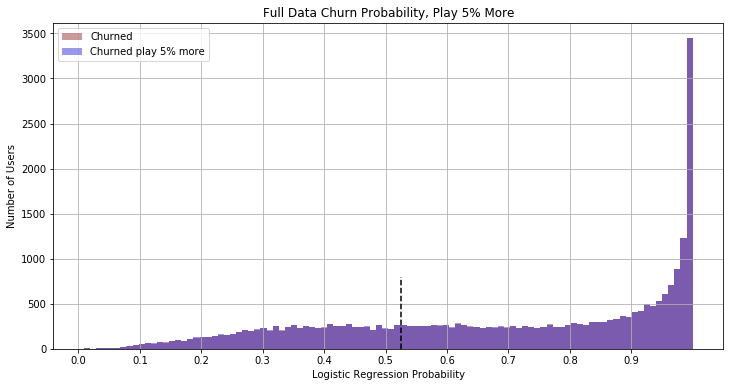Click the x-axis tick label 0.2
This screenshot has width=730, height=387.
[x=201, y=360]
